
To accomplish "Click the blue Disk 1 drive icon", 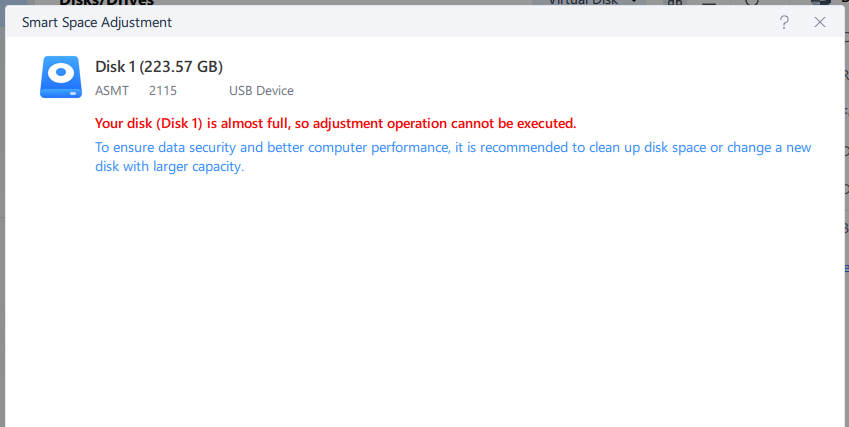I will [61, 77].
